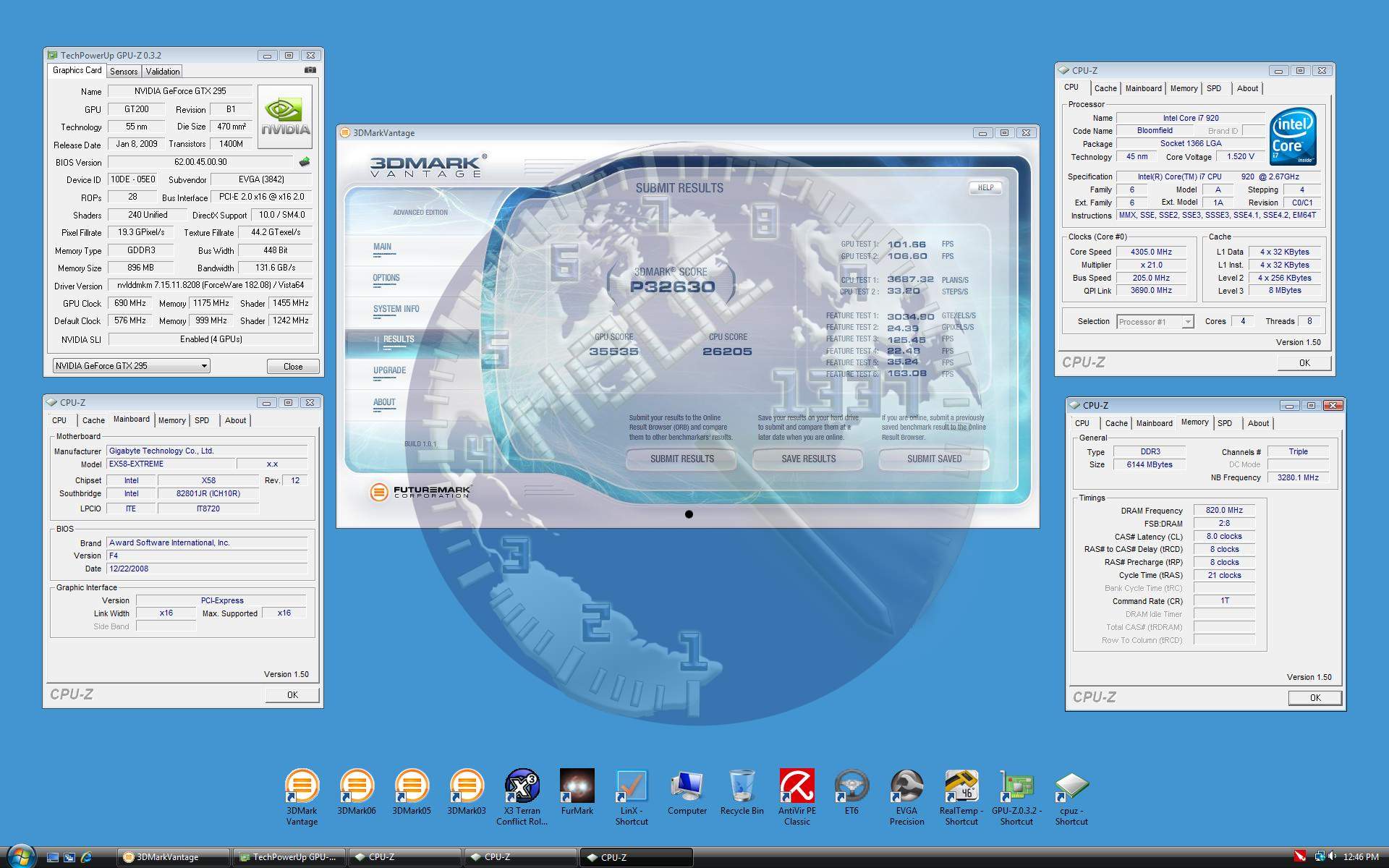
Task: Open Windows Start orb
Action: pos(20,856)
